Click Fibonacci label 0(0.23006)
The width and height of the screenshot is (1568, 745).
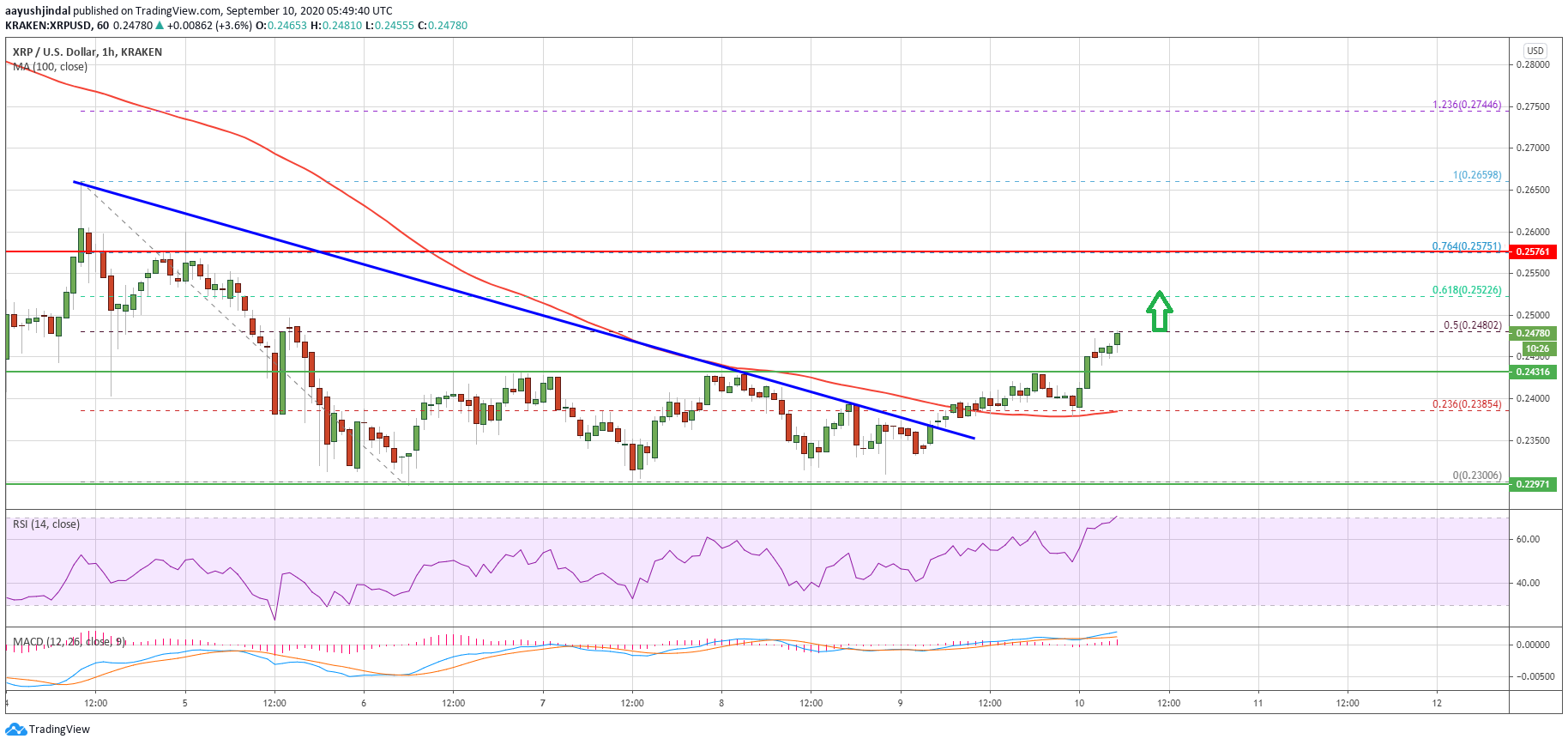[x=1477, y=475]
